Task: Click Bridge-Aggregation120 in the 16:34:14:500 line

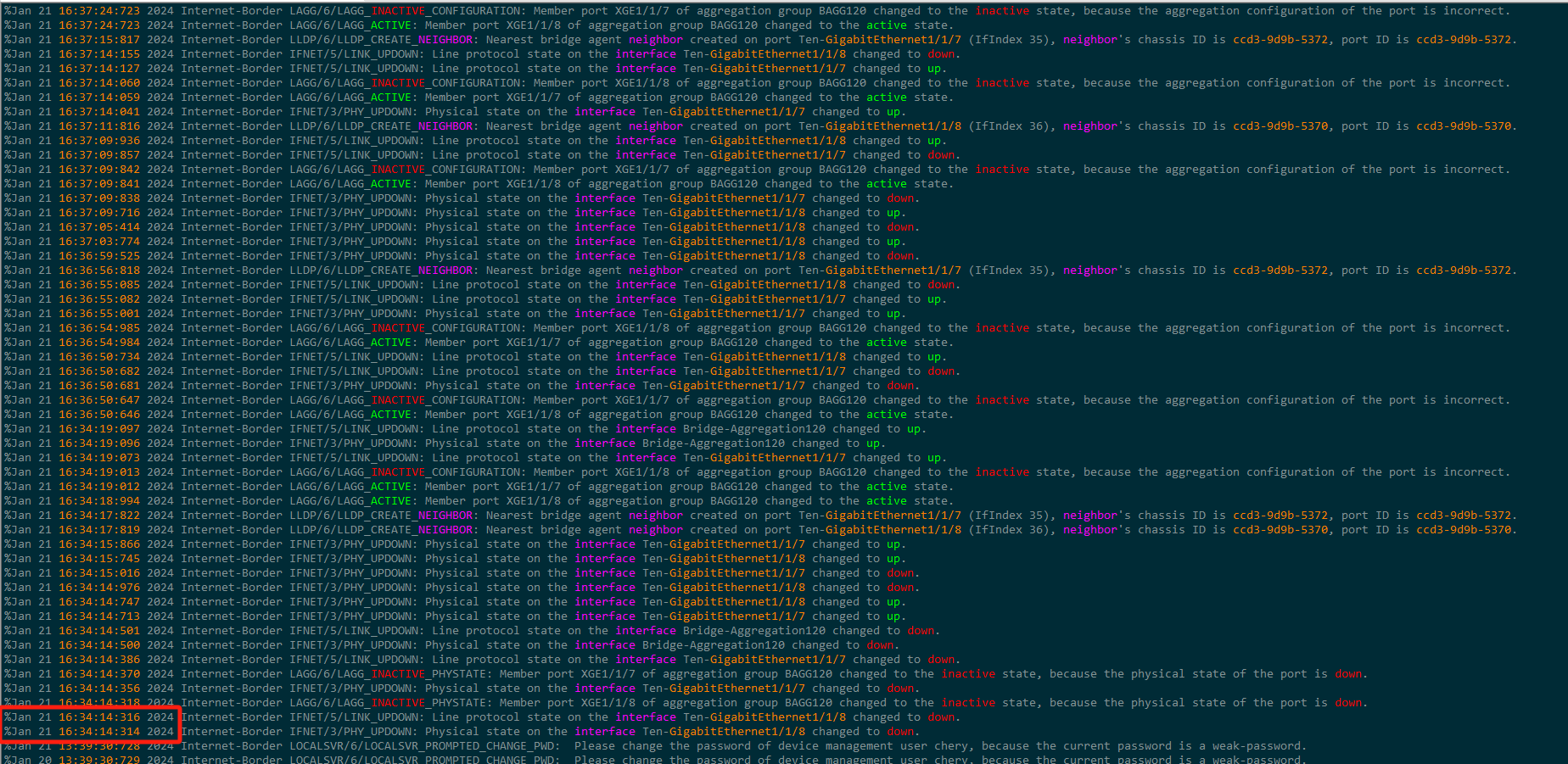Action: click(x=714, y=645)
